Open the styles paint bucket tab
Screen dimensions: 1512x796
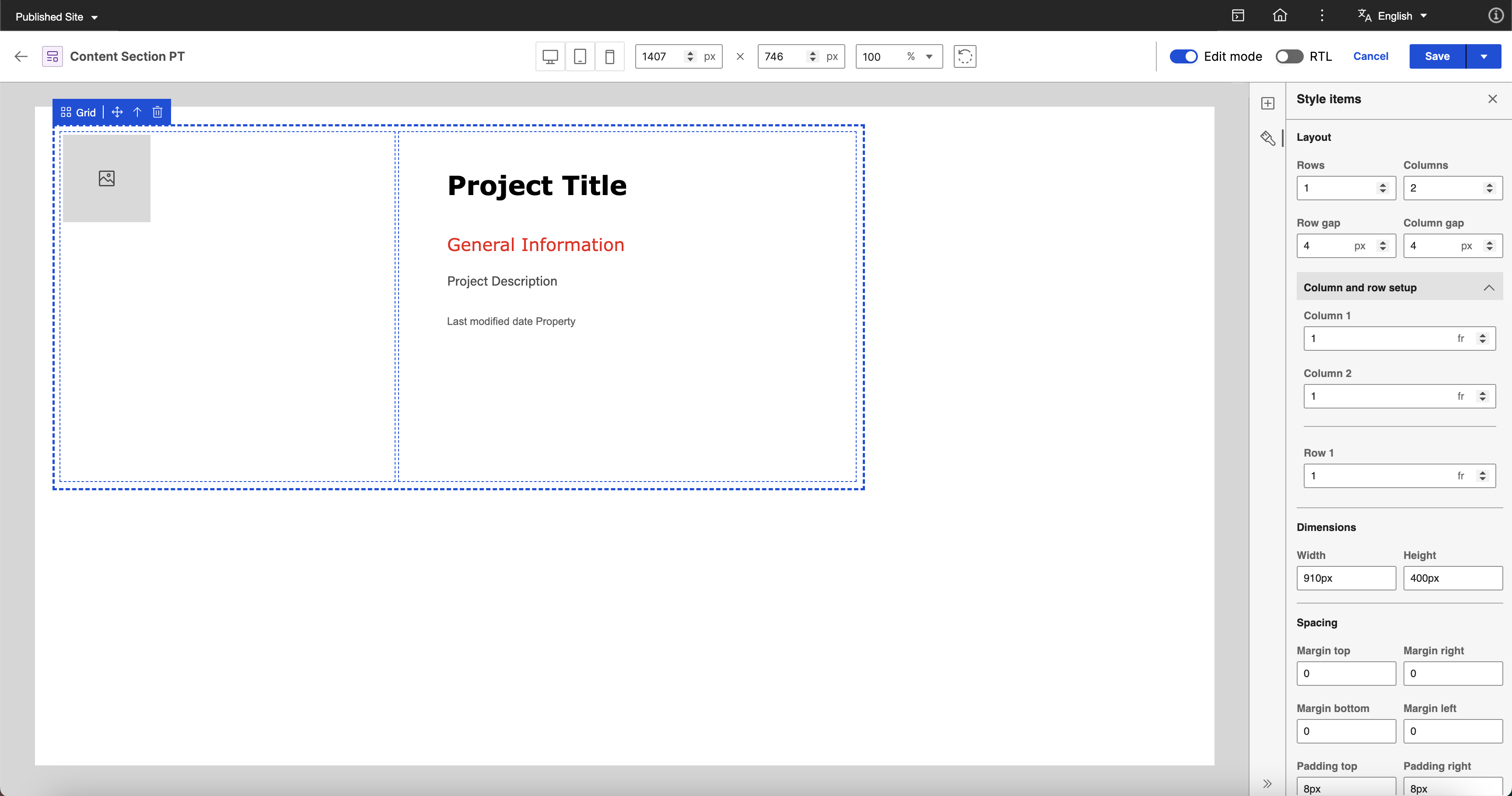coord(1268,139)
